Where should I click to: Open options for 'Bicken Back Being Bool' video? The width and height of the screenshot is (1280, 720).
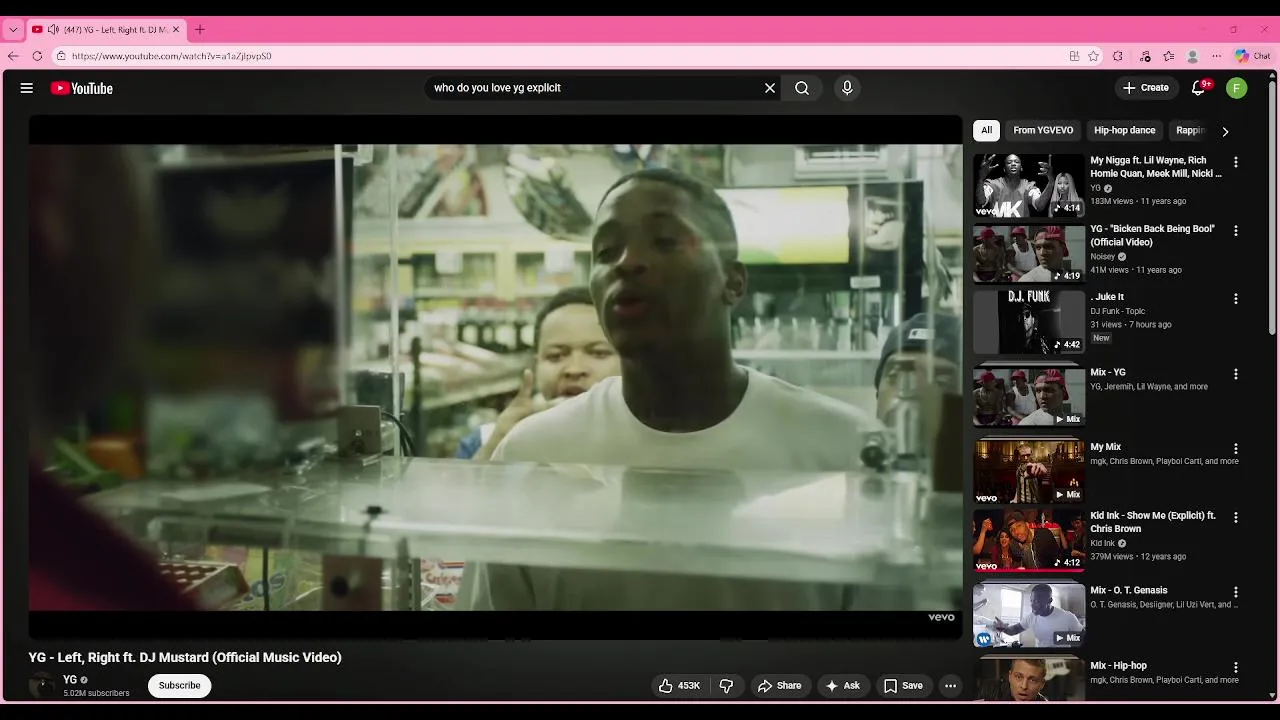pyautogui.click(x=1236, y=231)
